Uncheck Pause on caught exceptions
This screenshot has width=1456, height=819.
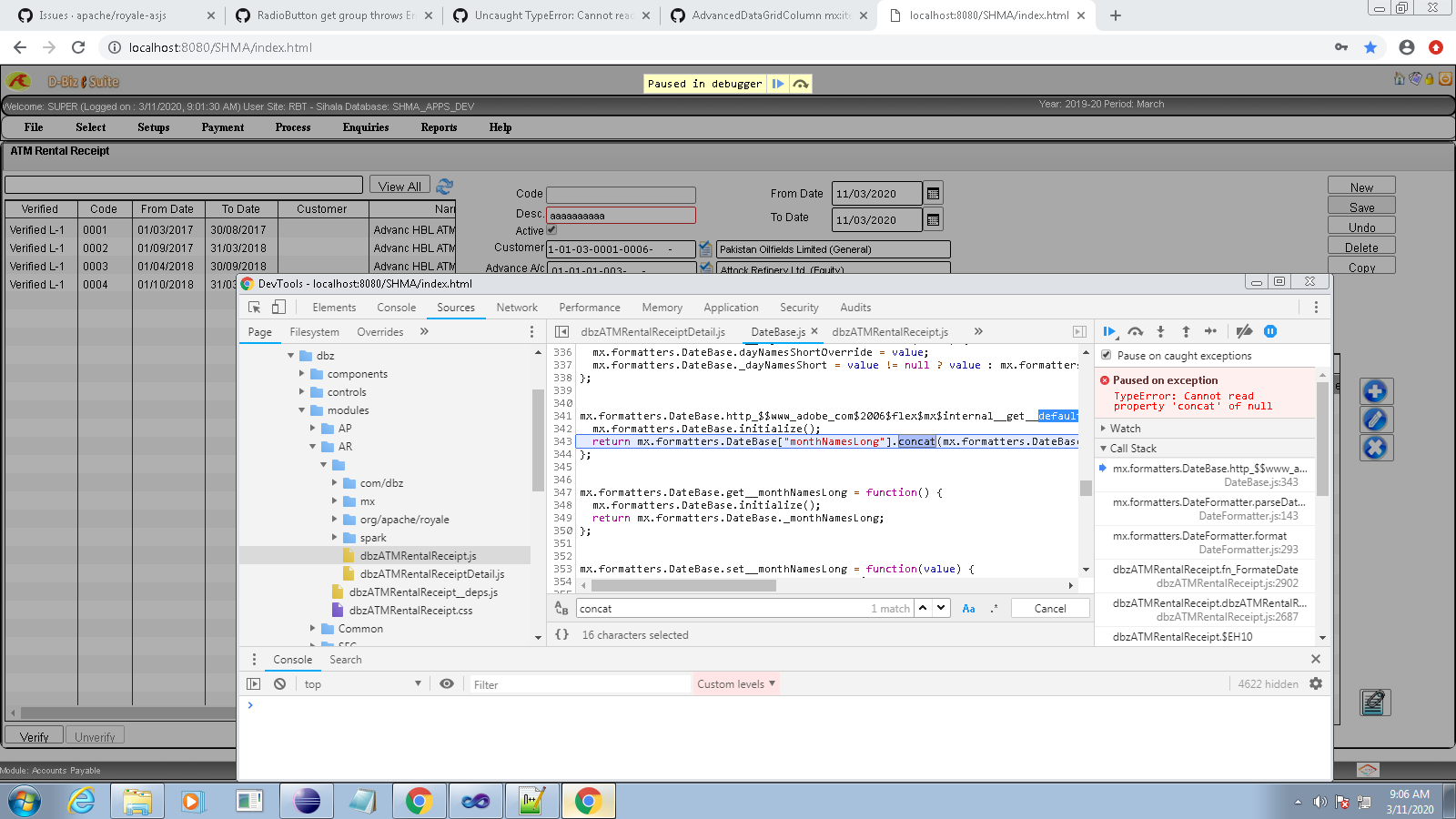click(1105, 355)
